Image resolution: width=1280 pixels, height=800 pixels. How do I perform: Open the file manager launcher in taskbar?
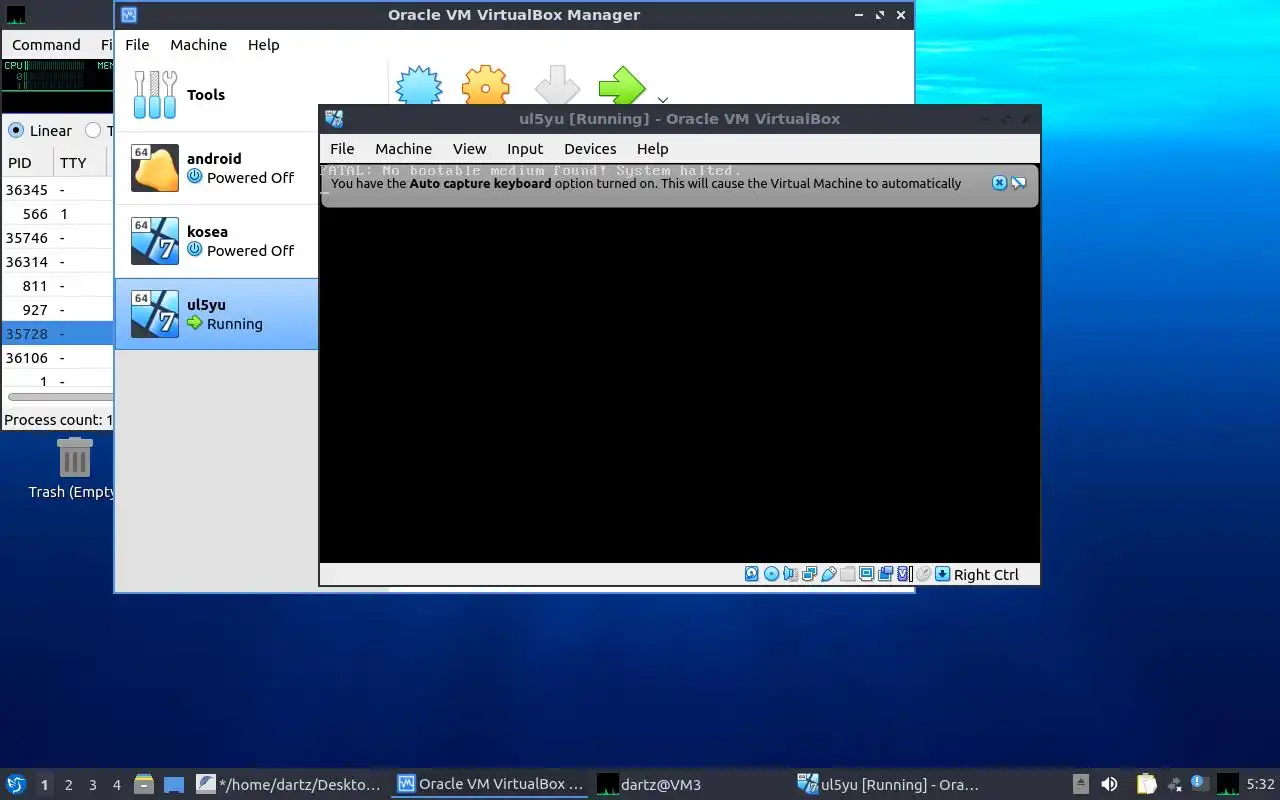pos(144,784)
